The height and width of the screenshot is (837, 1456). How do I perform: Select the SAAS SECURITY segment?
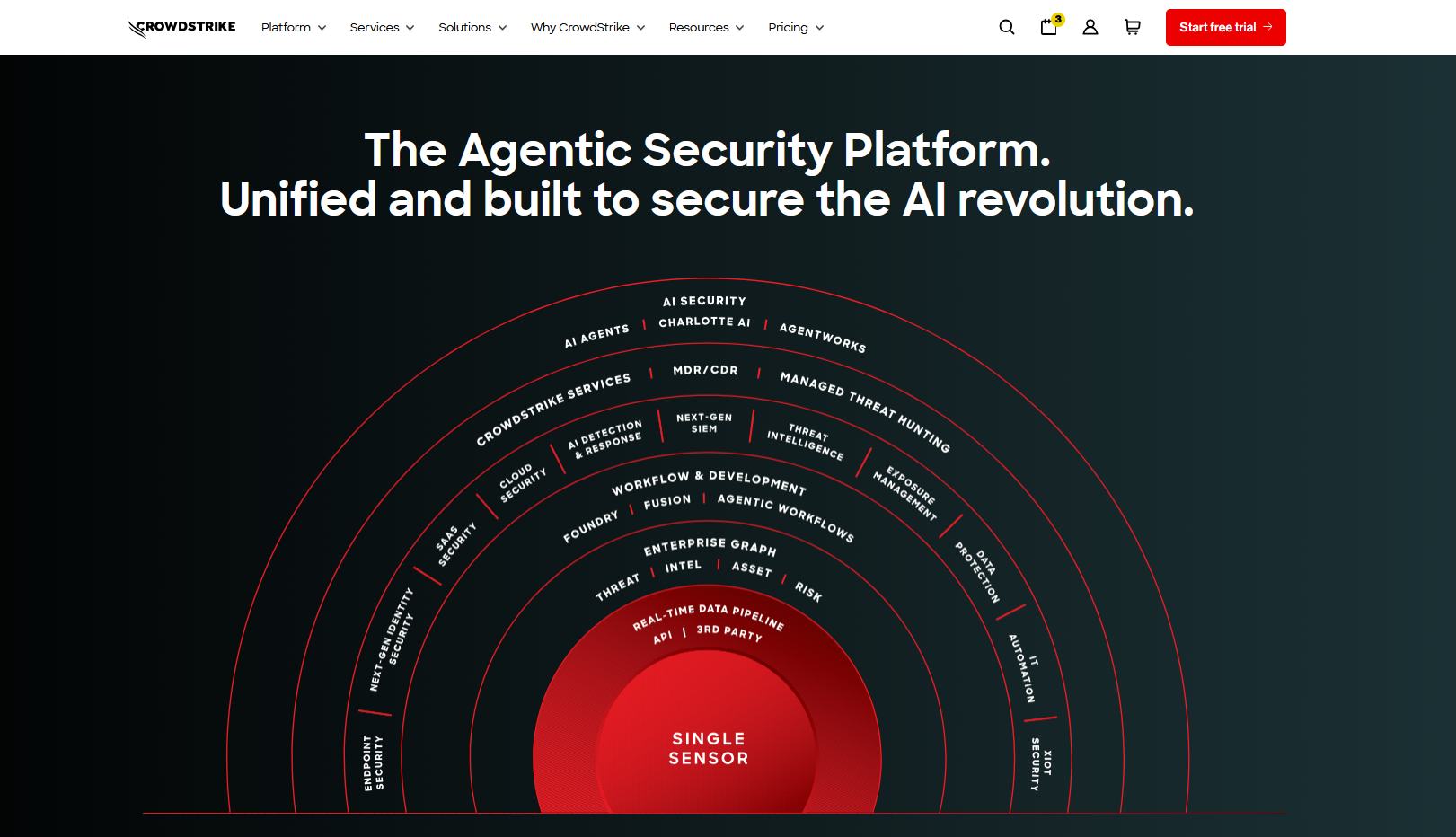click(454, 543)
